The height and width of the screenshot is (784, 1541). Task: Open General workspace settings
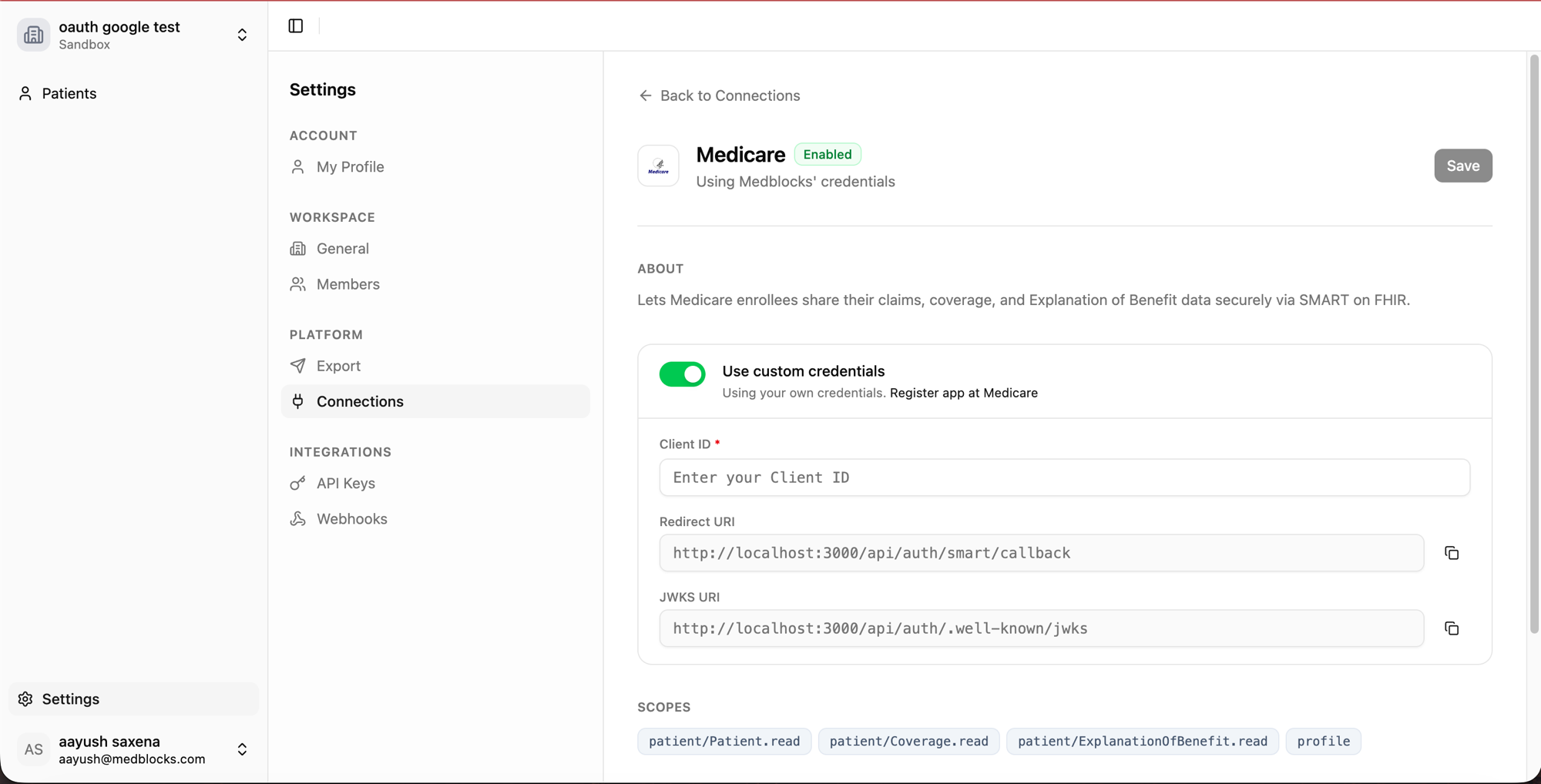tap(435, 248)
